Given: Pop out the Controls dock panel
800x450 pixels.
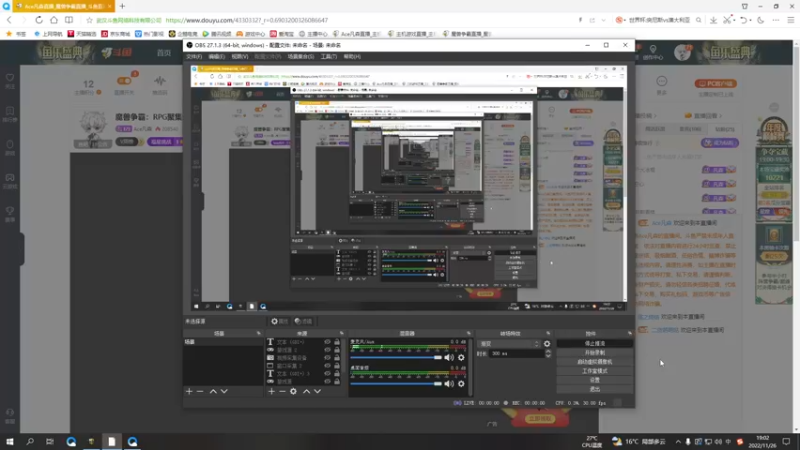Looking at the screenshot, I should click(630, 333).
